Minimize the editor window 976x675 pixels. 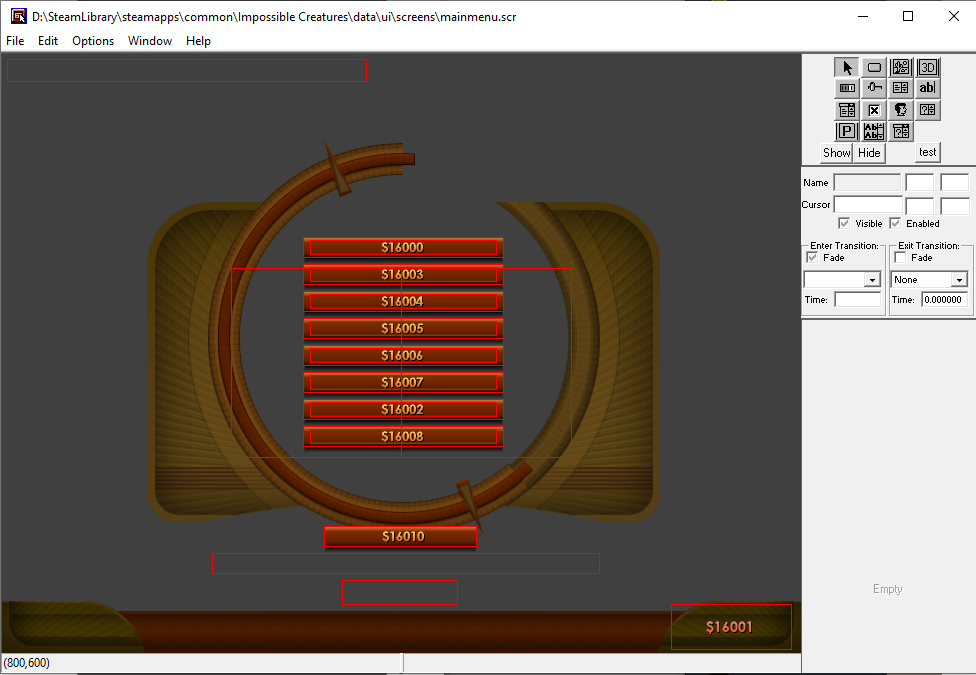[x=863, y=16]
